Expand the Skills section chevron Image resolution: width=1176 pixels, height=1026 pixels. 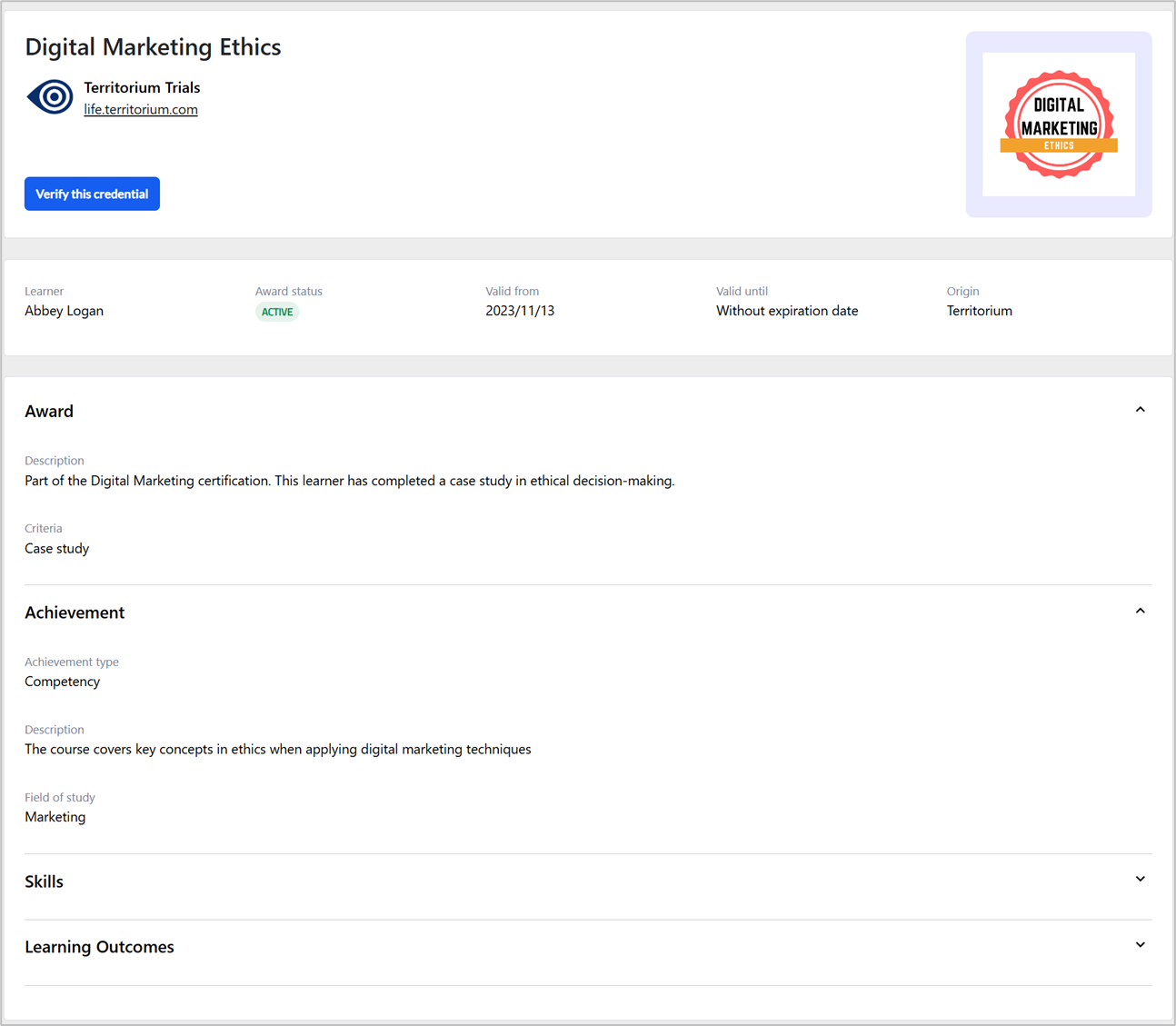(x=1140, y=880)
